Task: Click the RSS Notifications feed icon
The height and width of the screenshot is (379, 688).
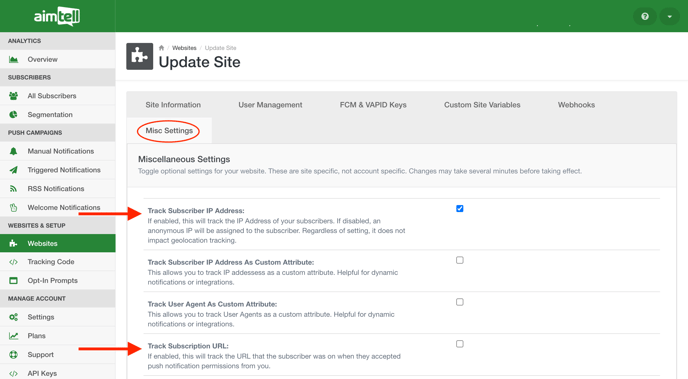Action: (x=14, y=189)
